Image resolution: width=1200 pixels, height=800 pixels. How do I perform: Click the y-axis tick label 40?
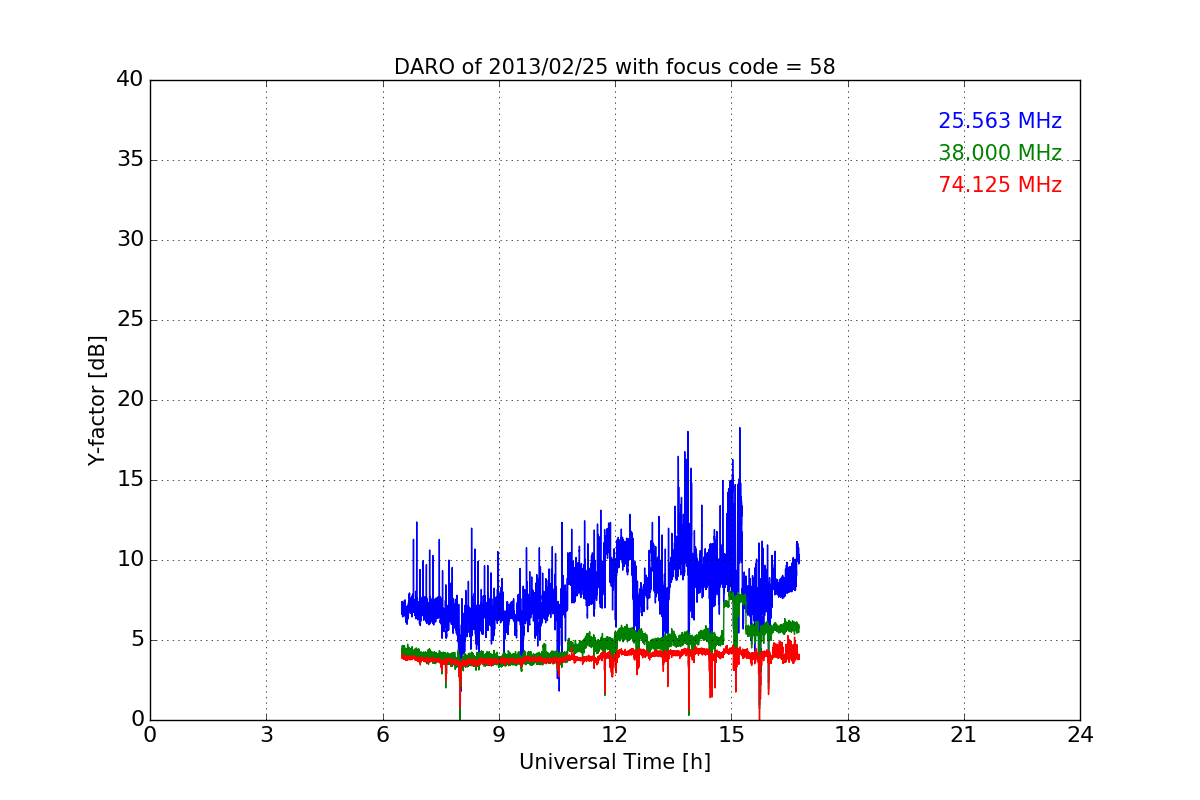pos(130,80)
